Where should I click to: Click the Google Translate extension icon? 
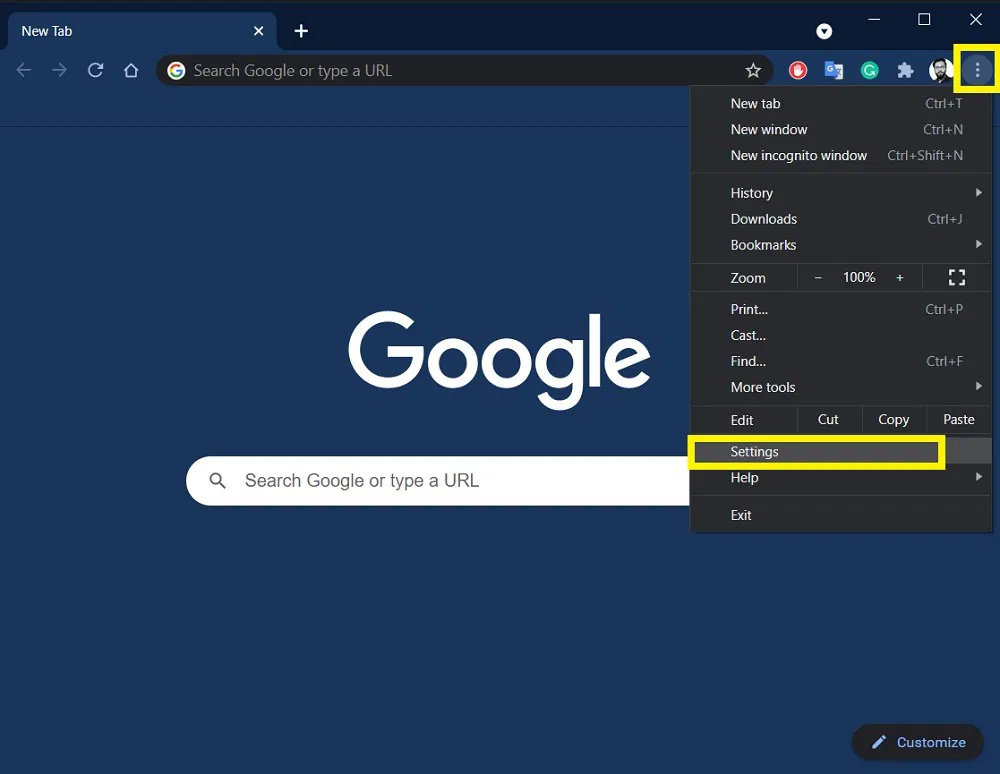click(833, 70)
